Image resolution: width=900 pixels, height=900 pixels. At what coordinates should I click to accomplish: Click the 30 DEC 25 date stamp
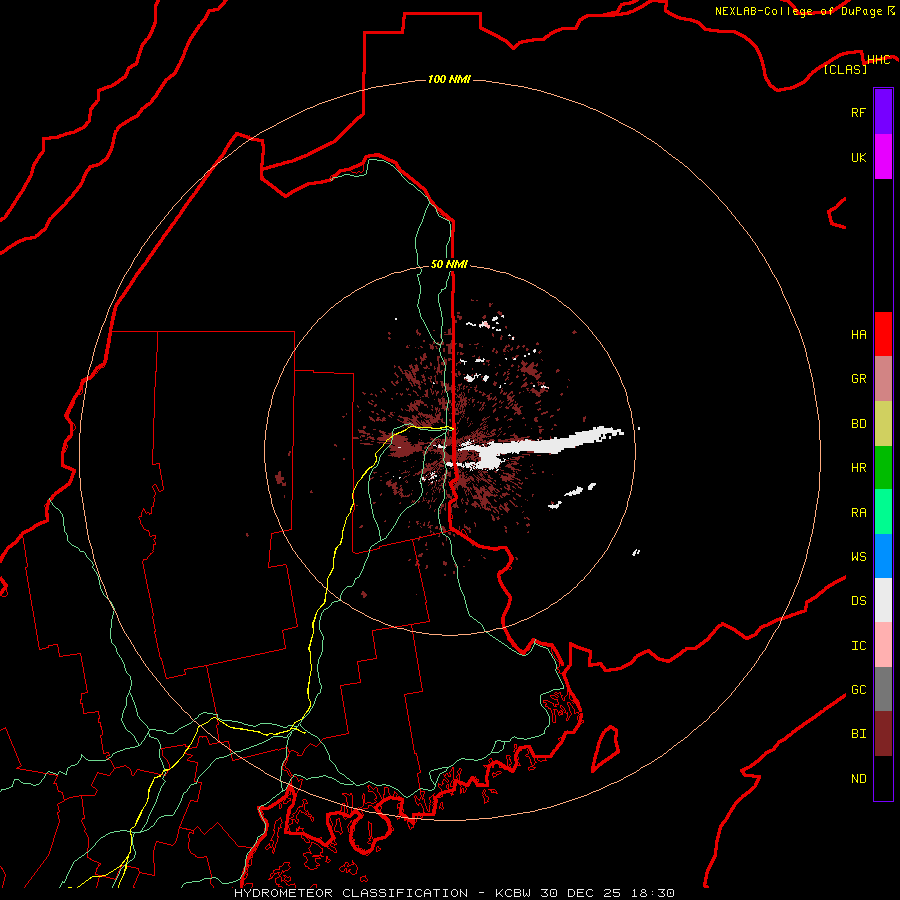point(580,893)
